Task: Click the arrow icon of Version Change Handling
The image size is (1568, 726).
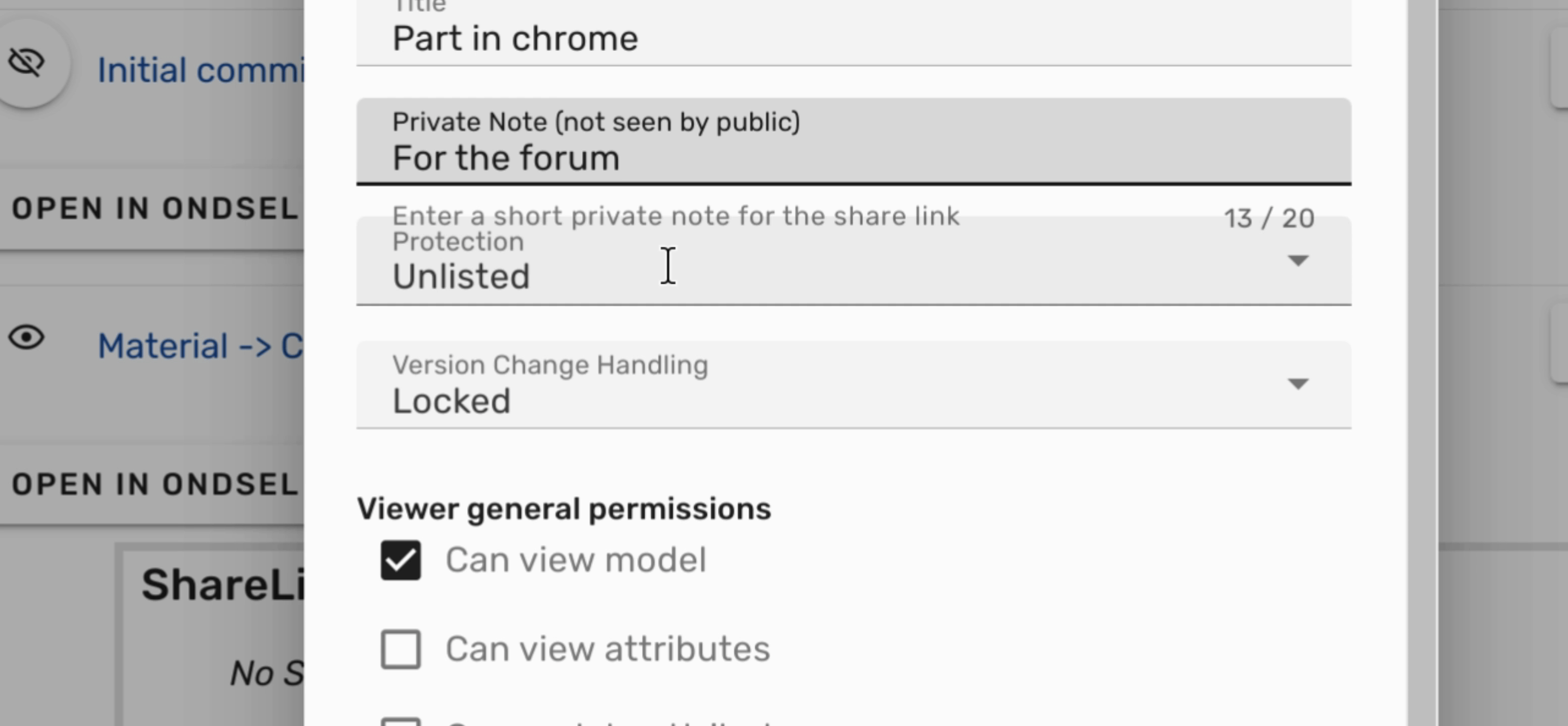Action: 1298,384
